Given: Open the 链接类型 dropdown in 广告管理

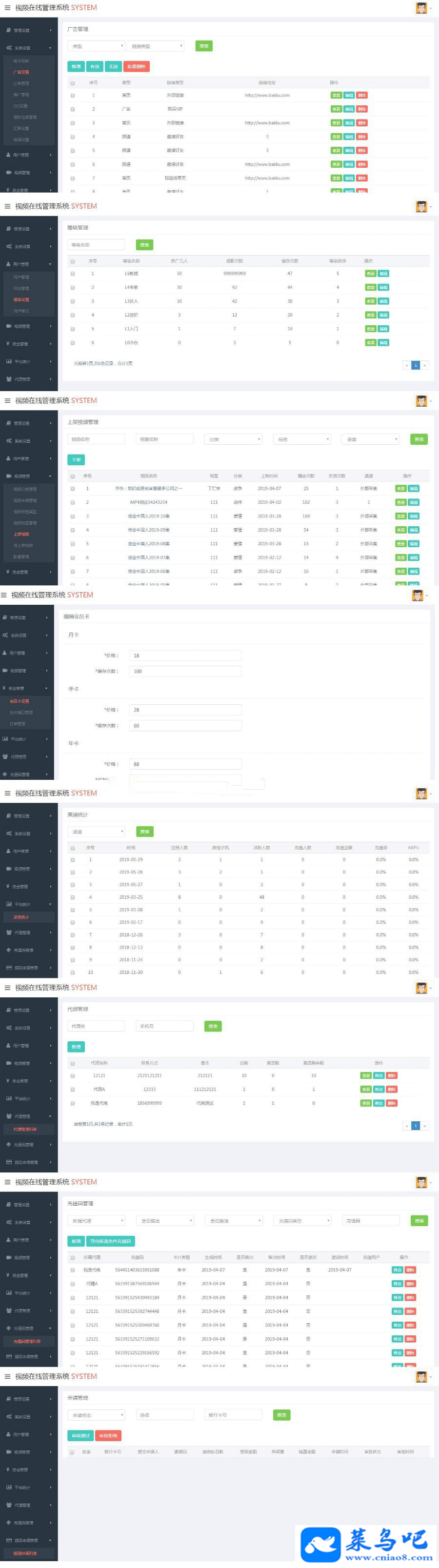Looking at the screenshot, I should click(x=155, y=46).
